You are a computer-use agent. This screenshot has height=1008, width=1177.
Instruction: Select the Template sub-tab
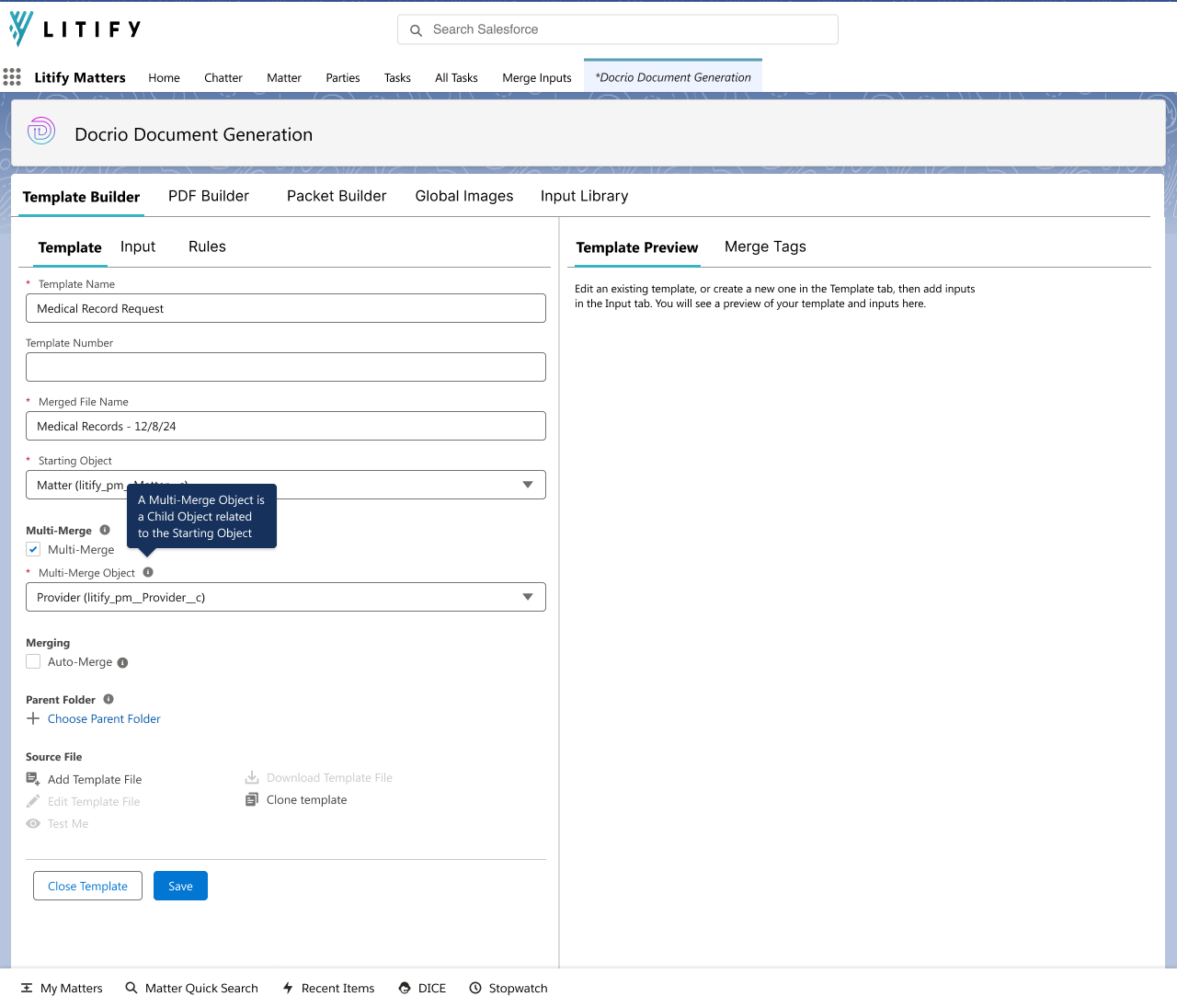(70, 247)
